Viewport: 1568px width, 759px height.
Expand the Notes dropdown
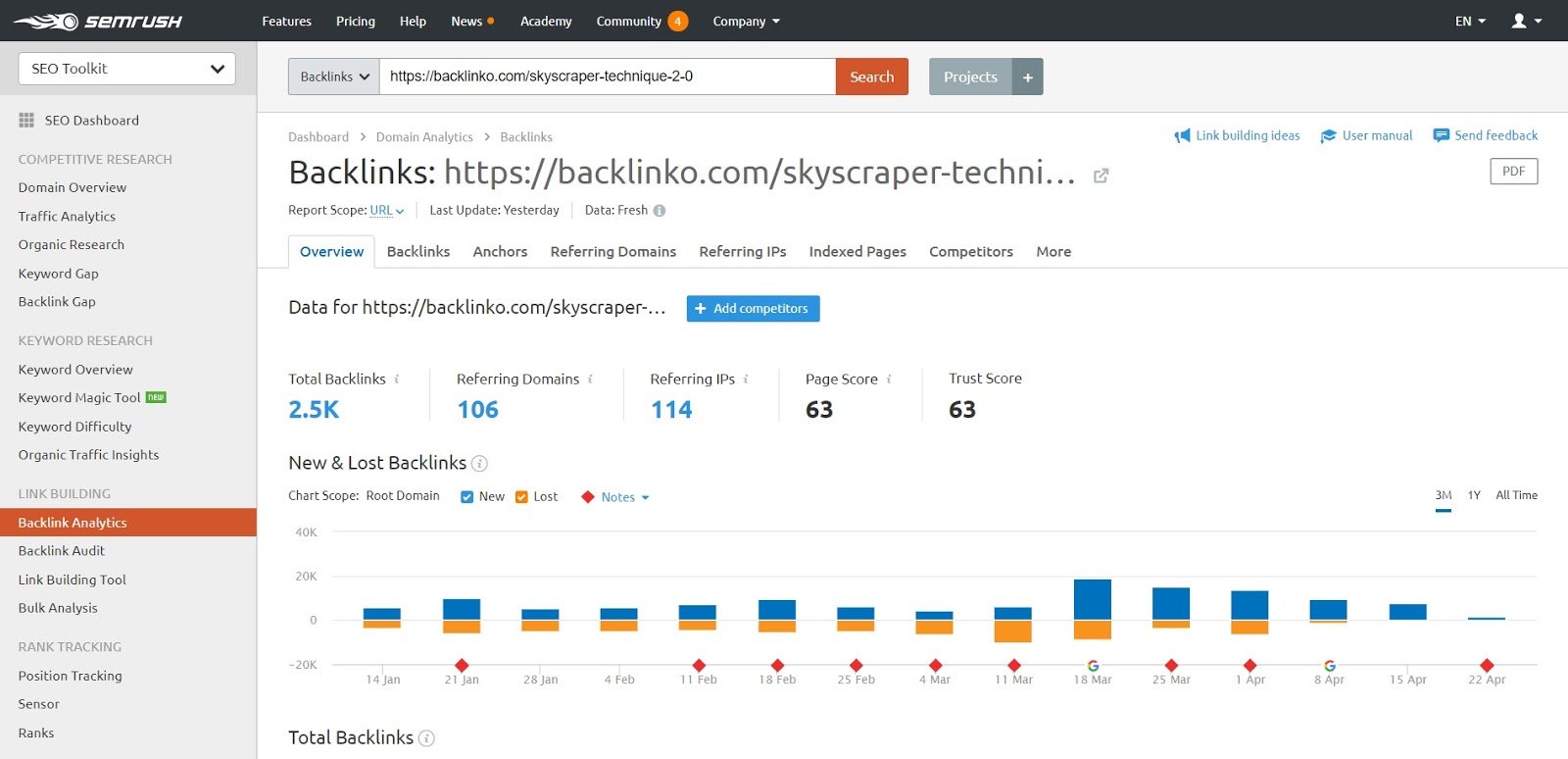tap(625, 497)
